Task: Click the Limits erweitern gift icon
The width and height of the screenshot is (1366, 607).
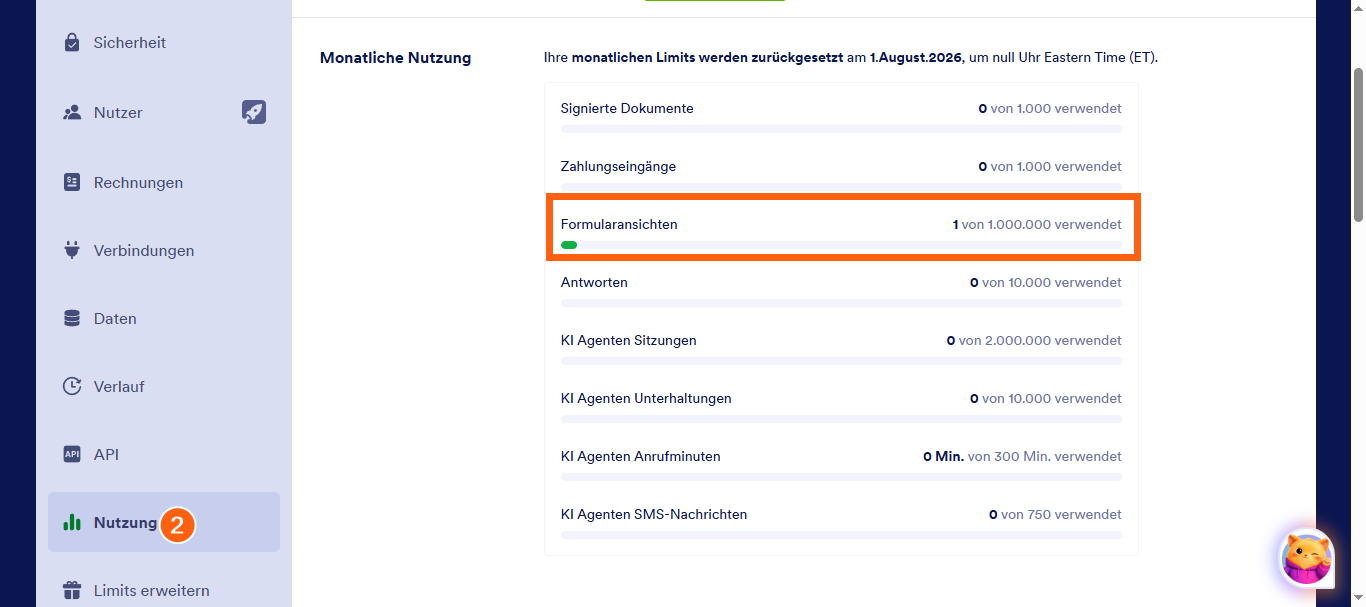Action: [x=72, y=591]
